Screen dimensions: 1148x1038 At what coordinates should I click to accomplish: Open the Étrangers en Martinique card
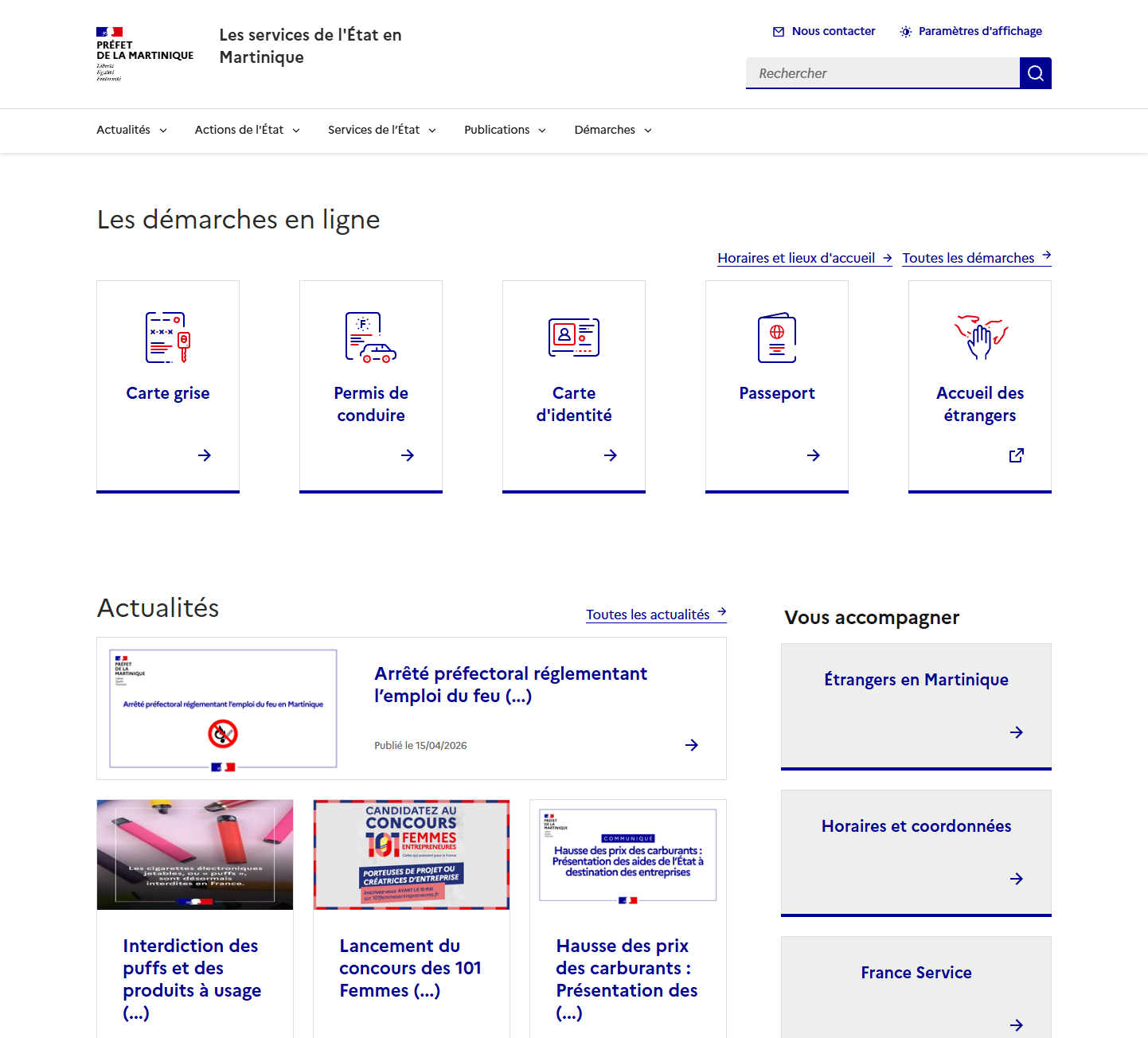pyautogui.click(x=916, y=707)
